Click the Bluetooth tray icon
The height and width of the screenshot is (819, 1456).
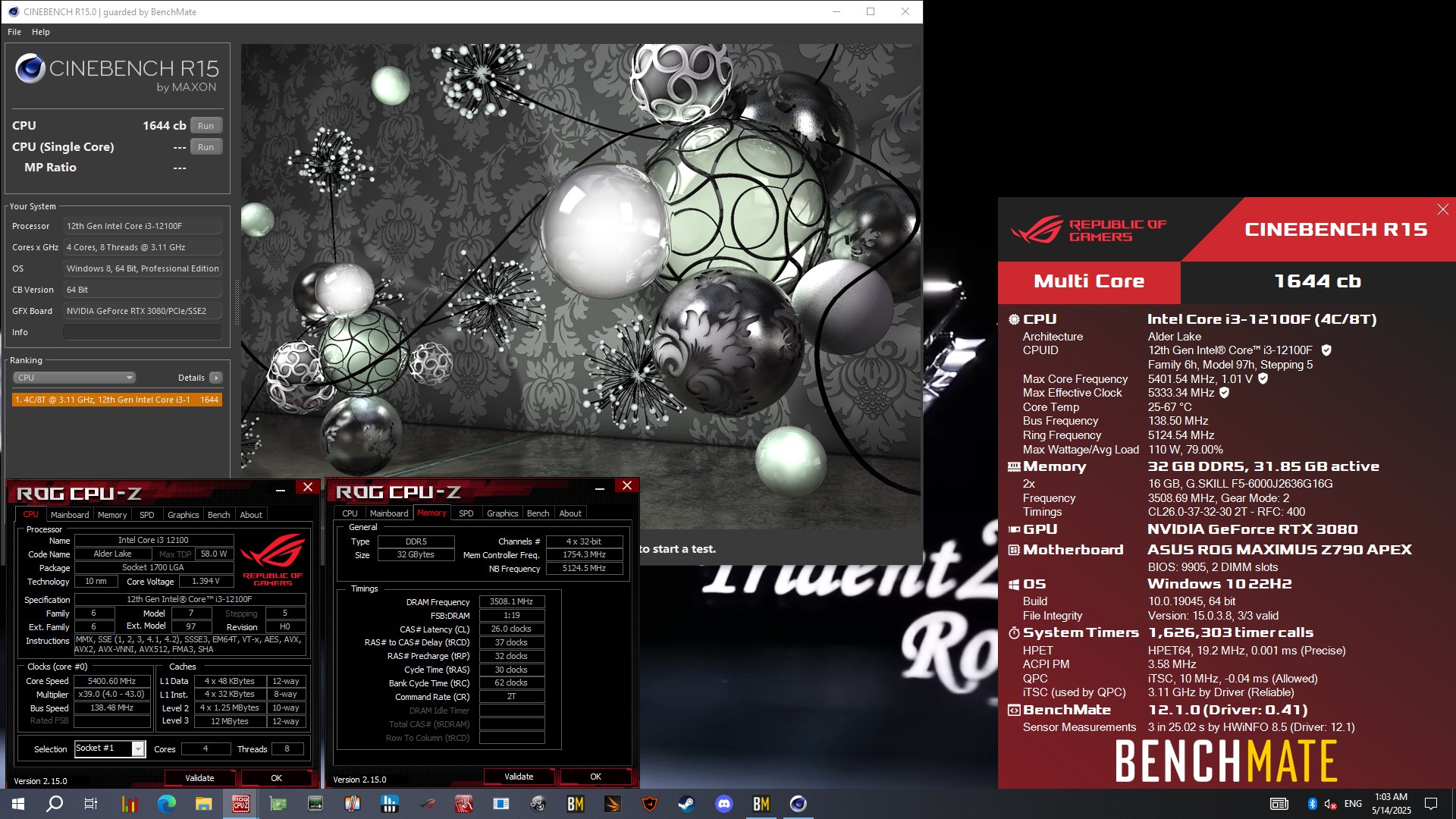click(x=1312, y=804)
